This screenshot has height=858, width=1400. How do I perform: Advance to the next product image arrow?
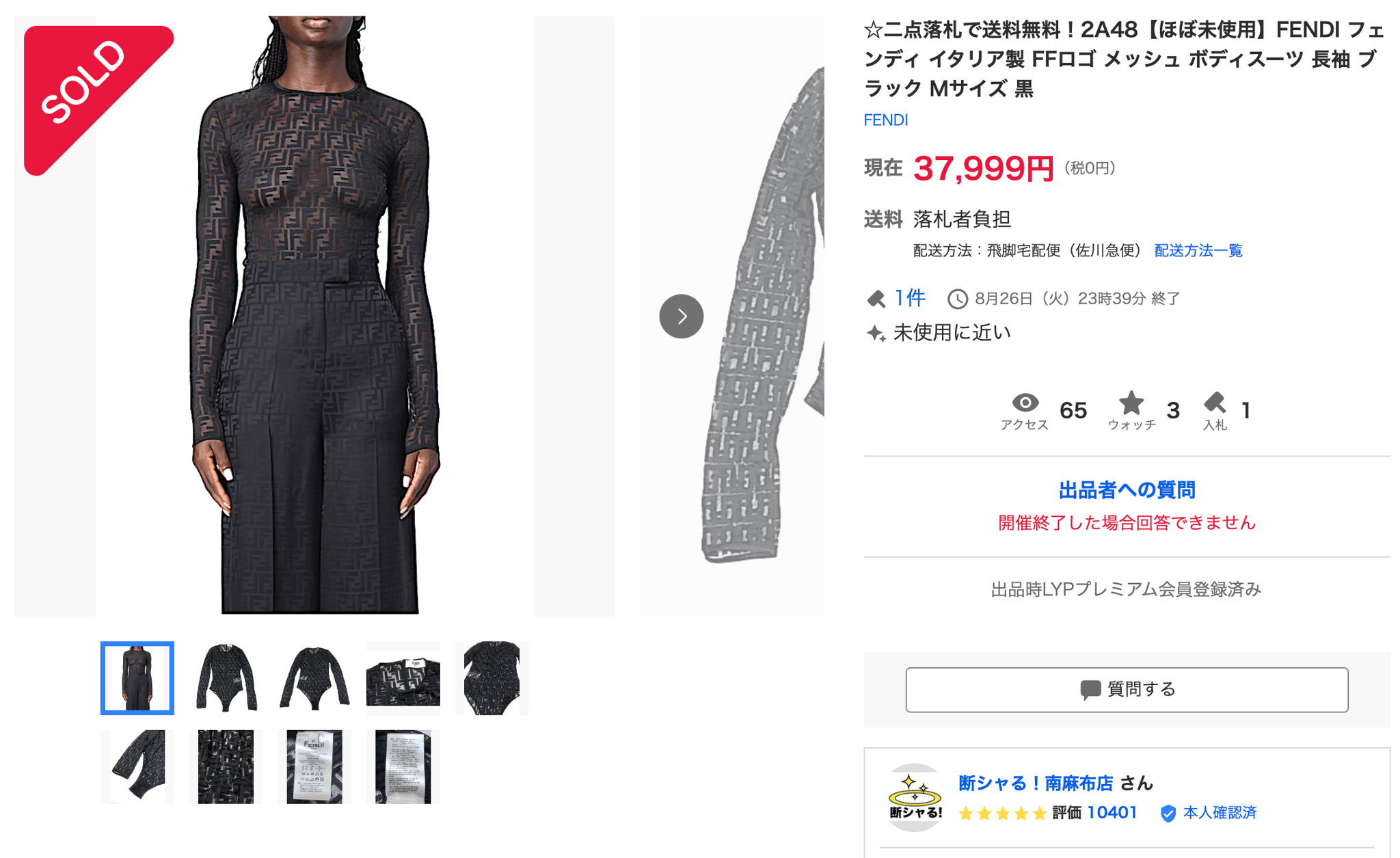(681, 317)
